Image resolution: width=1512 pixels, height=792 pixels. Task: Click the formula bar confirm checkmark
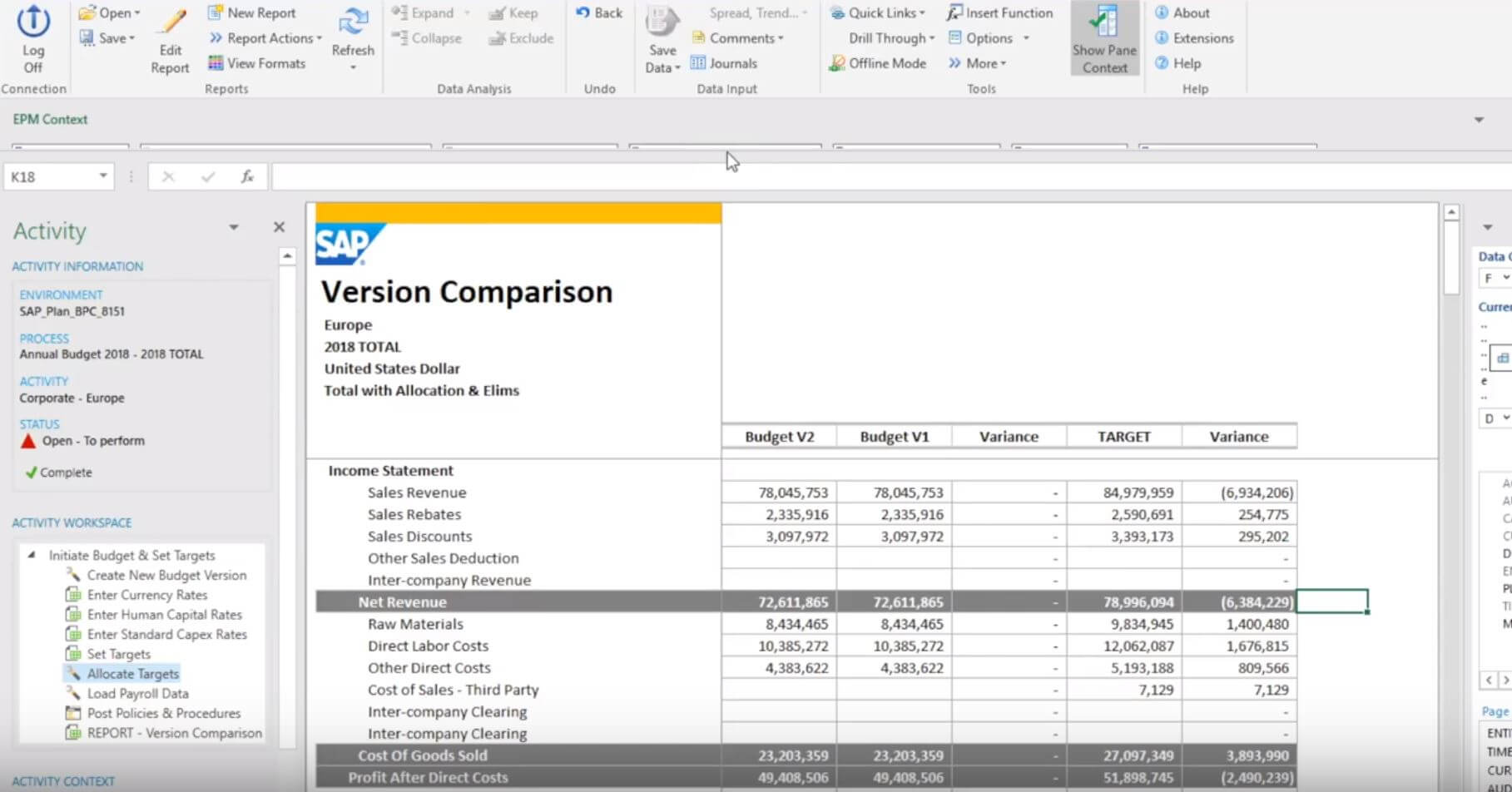click(x=208, y=176)
